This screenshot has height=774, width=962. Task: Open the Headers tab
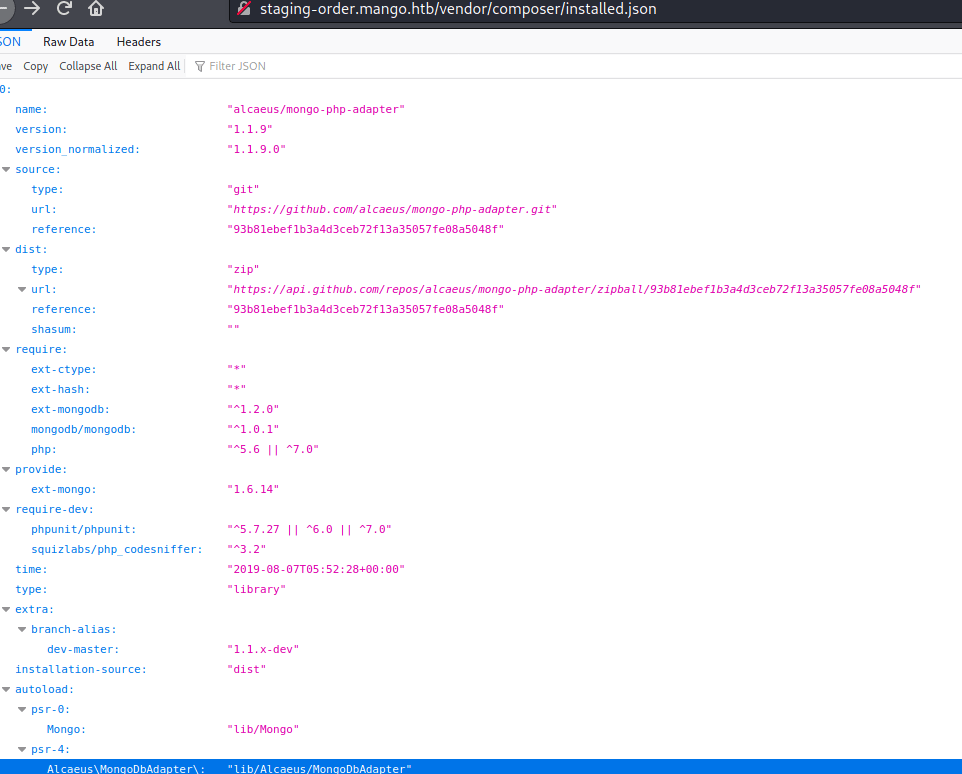click(x=138, y=42)
